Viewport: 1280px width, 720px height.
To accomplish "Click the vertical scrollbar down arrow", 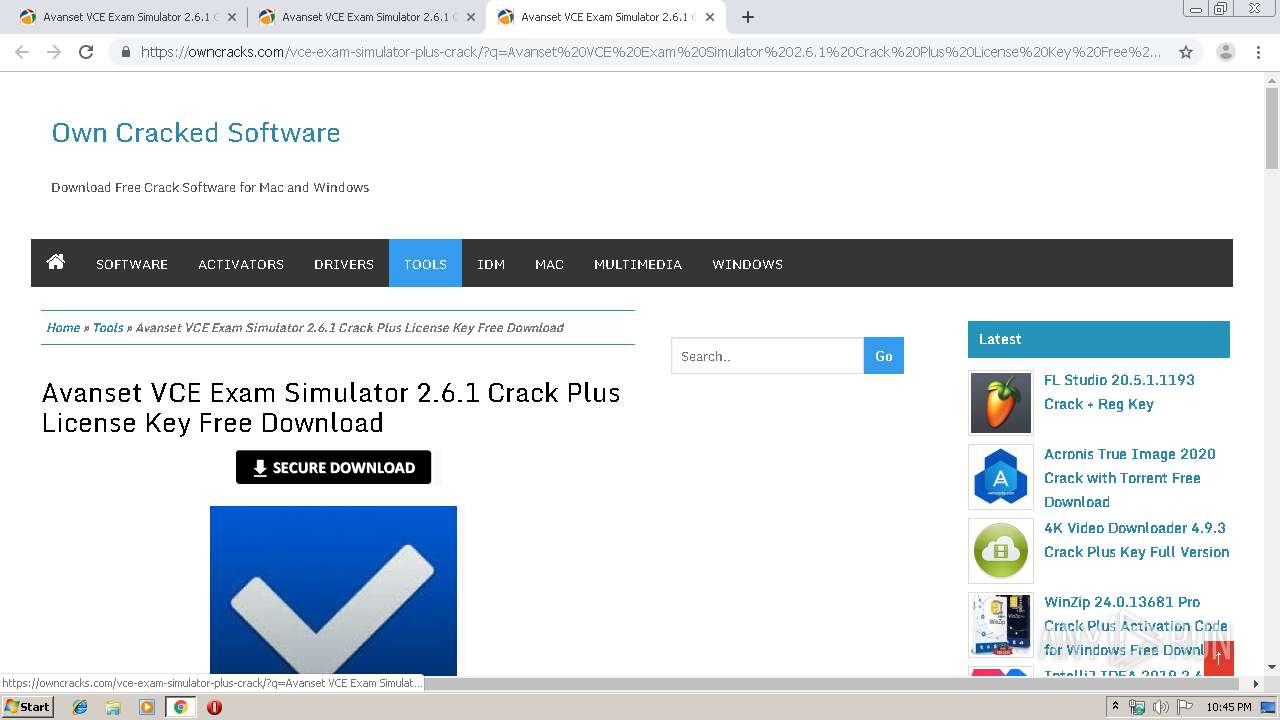I will 1272,667.
